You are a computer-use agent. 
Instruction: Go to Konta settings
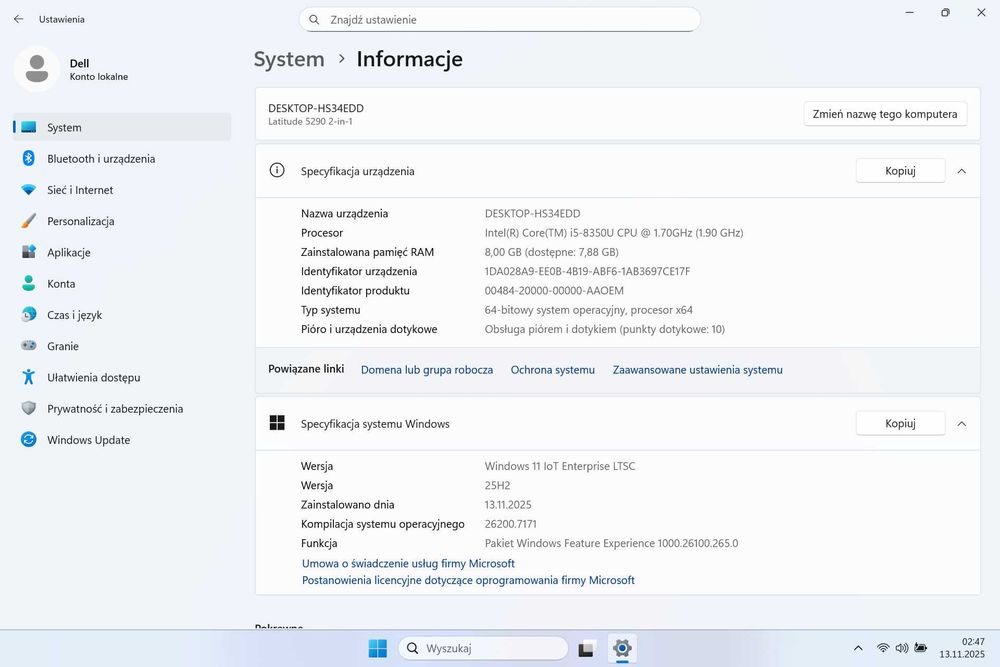[122, 283]
